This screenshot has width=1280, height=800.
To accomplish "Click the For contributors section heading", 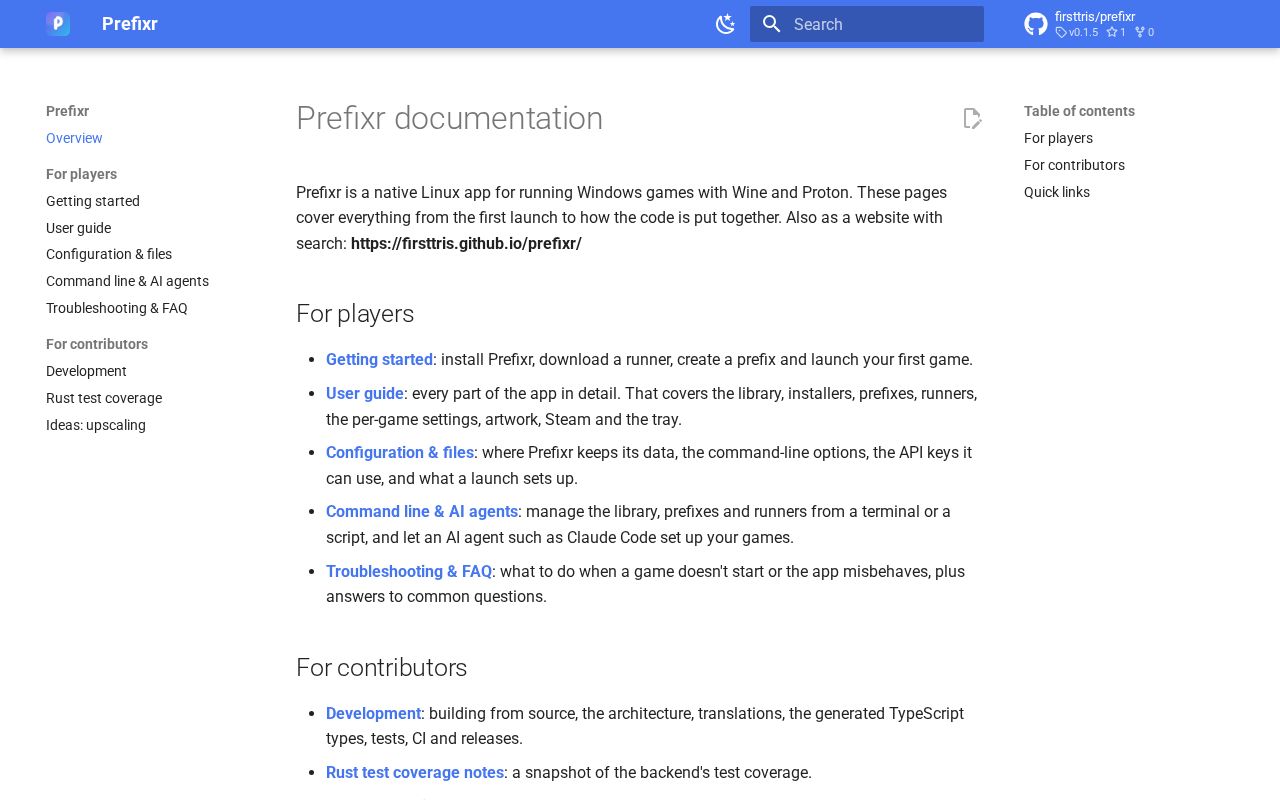I will (x=382, y=667).
